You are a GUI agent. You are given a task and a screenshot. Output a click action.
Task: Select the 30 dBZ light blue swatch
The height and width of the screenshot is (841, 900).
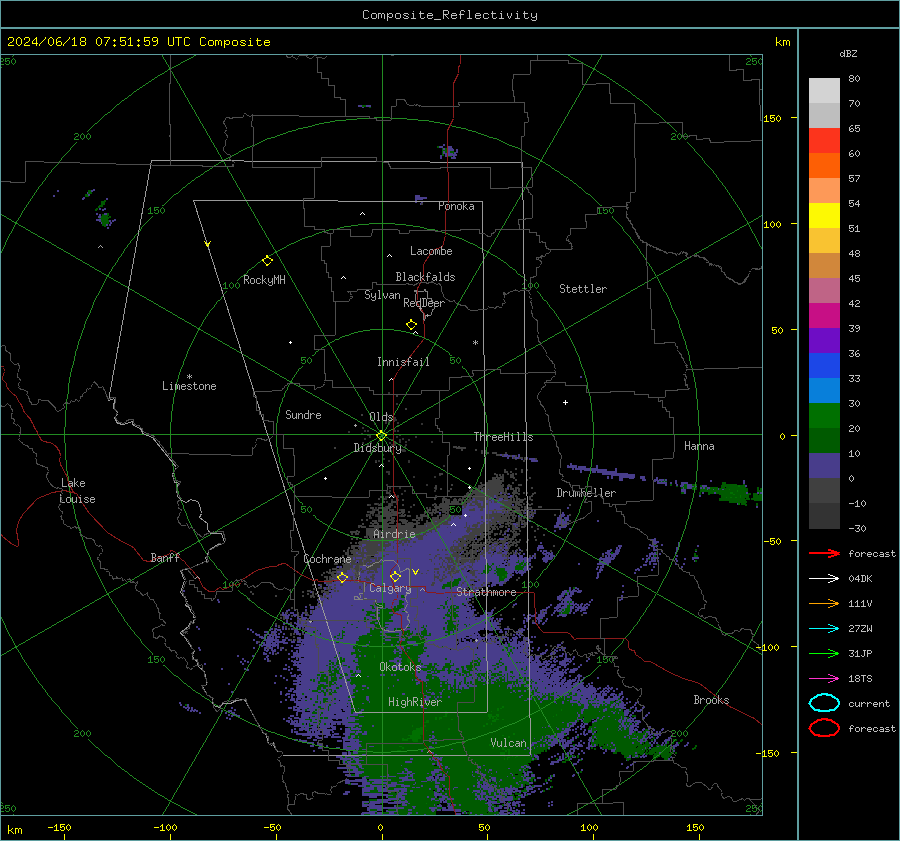click(x=824, y=390)
